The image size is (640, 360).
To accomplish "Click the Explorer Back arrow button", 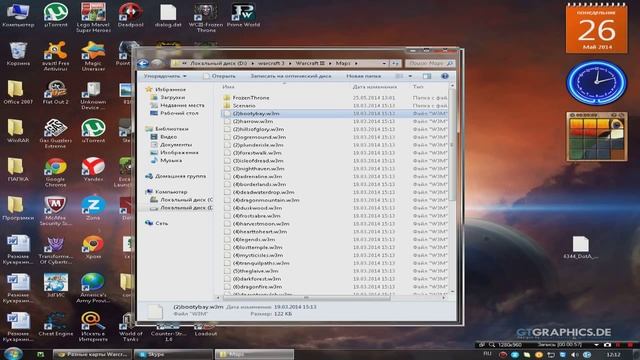I will tap(142, 63).
